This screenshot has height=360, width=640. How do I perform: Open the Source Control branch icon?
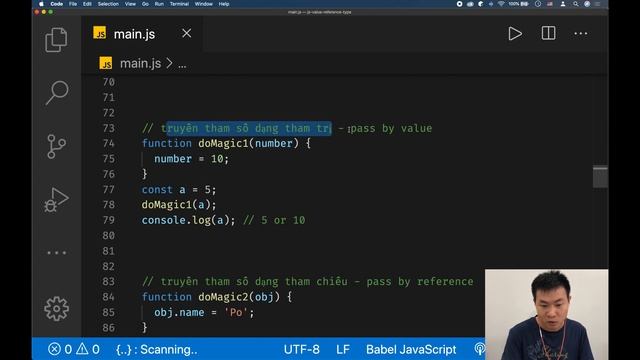coord(56,147)
